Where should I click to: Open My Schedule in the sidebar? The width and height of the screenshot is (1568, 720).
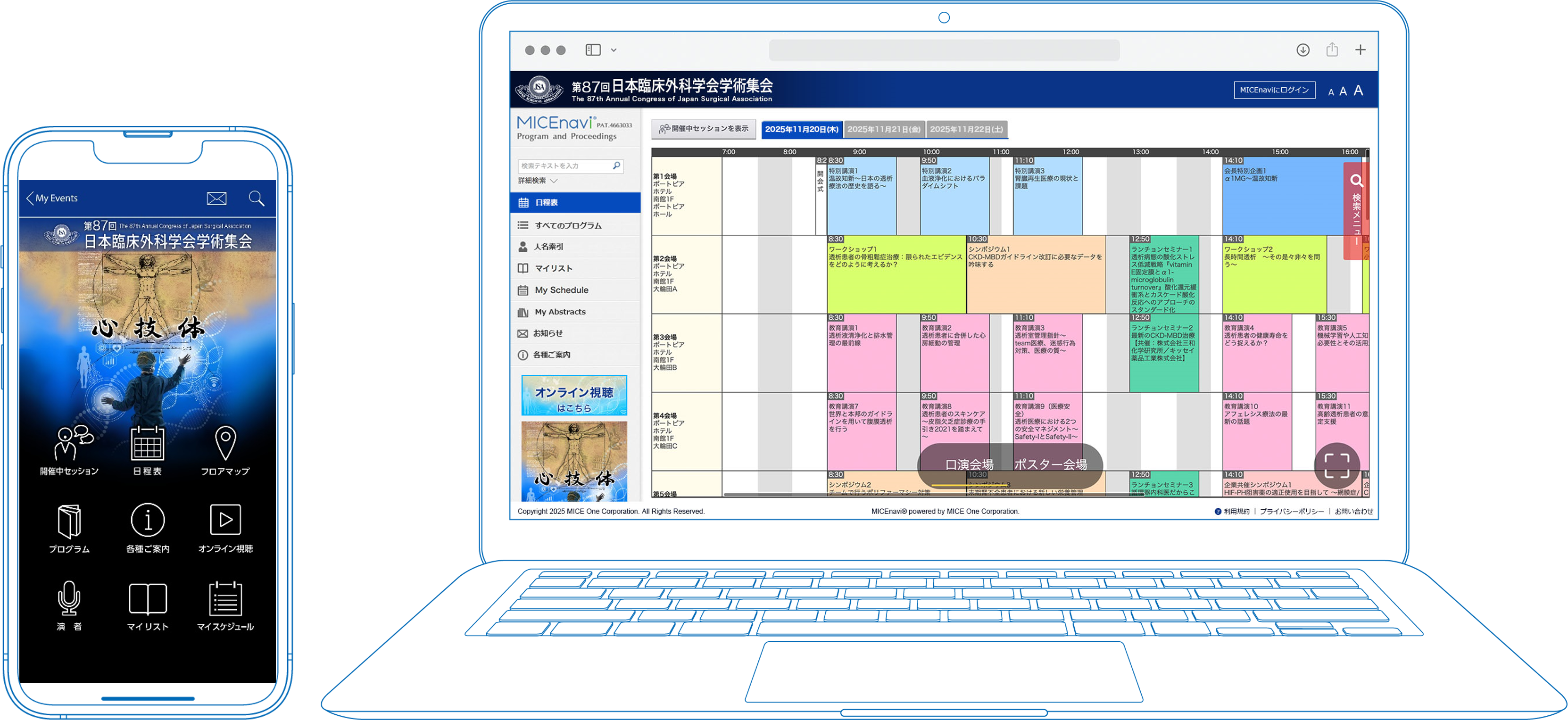point(561,290)
